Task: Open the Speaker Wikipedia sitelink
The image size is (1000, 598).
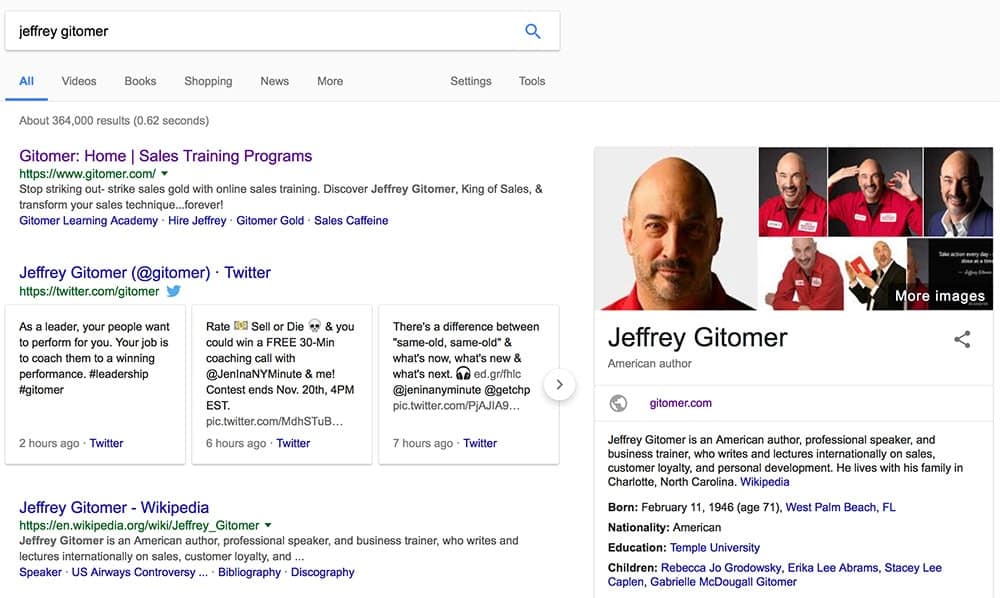Action: point(40,572)
